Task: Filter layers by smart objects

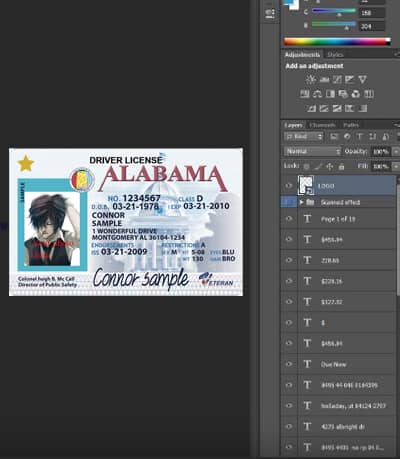Action: point(385,136)
